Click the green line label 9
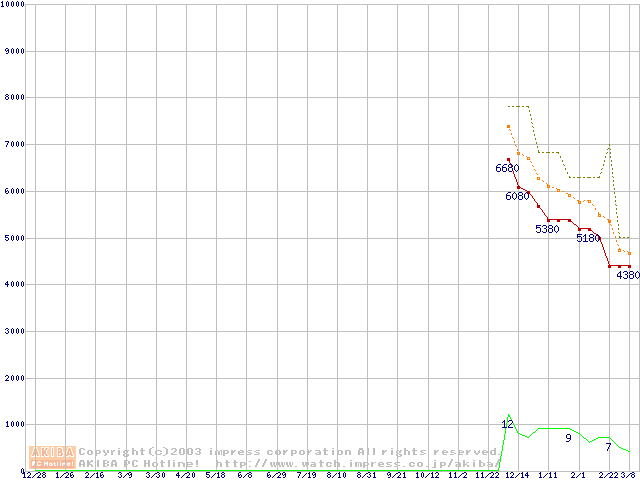Viewport: 640px width, 480px height. coord(568,438)
